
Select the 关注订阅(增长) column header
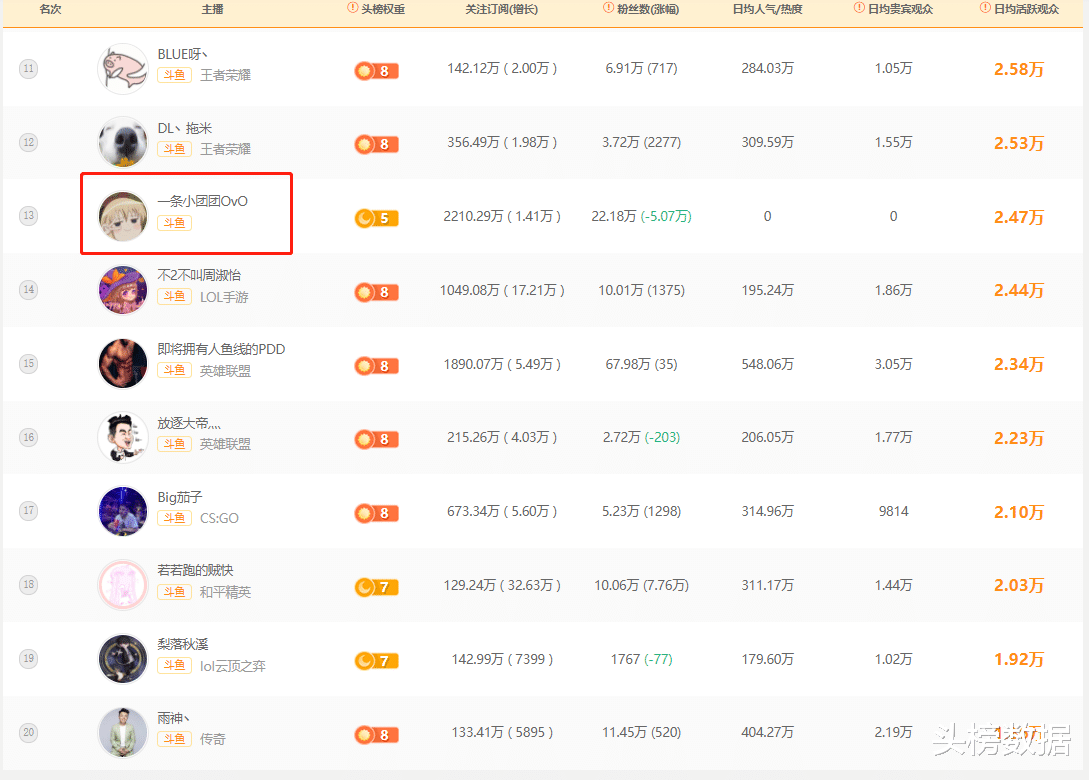coord(501,9)
